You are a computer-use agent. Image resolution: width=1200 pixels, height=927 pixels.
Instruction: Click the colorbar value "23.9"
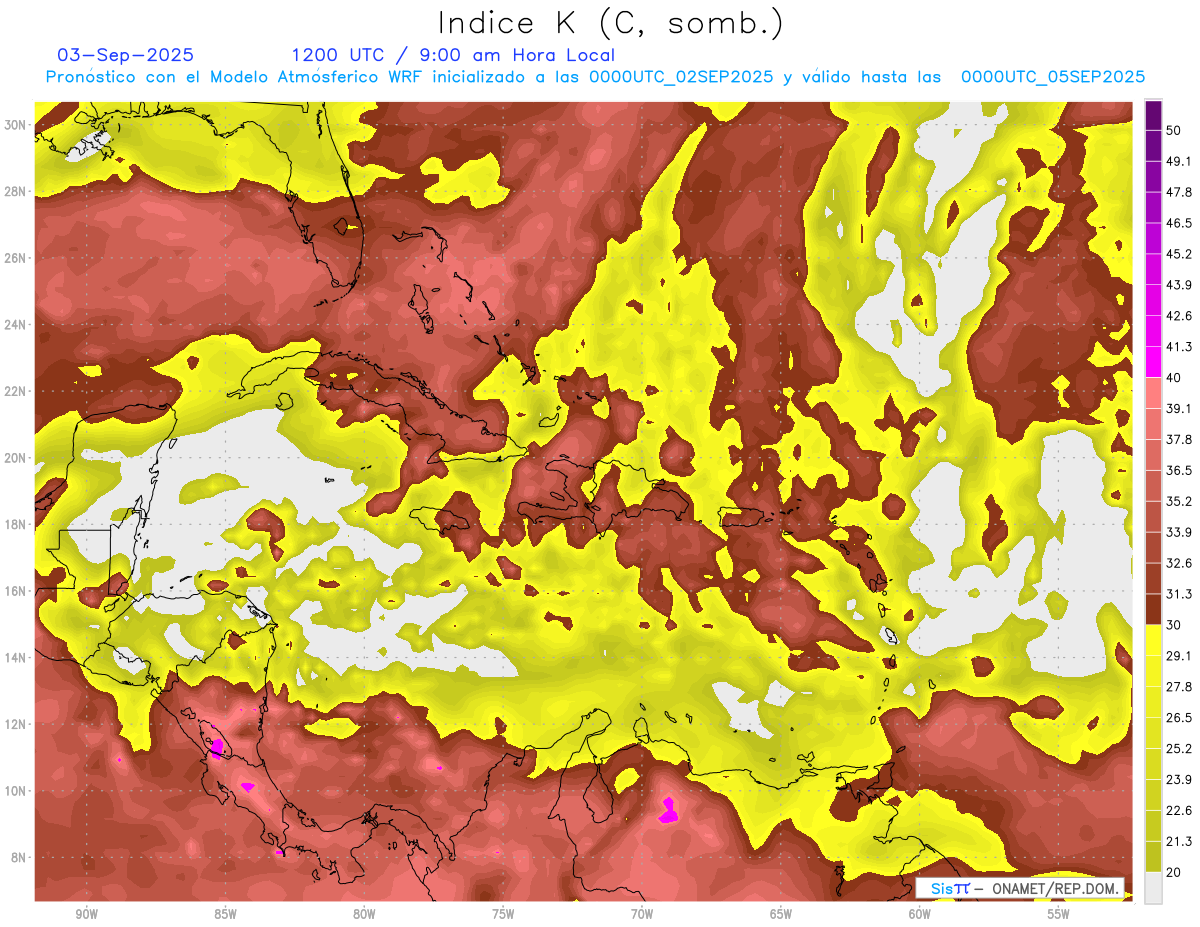click(1179, 780)
